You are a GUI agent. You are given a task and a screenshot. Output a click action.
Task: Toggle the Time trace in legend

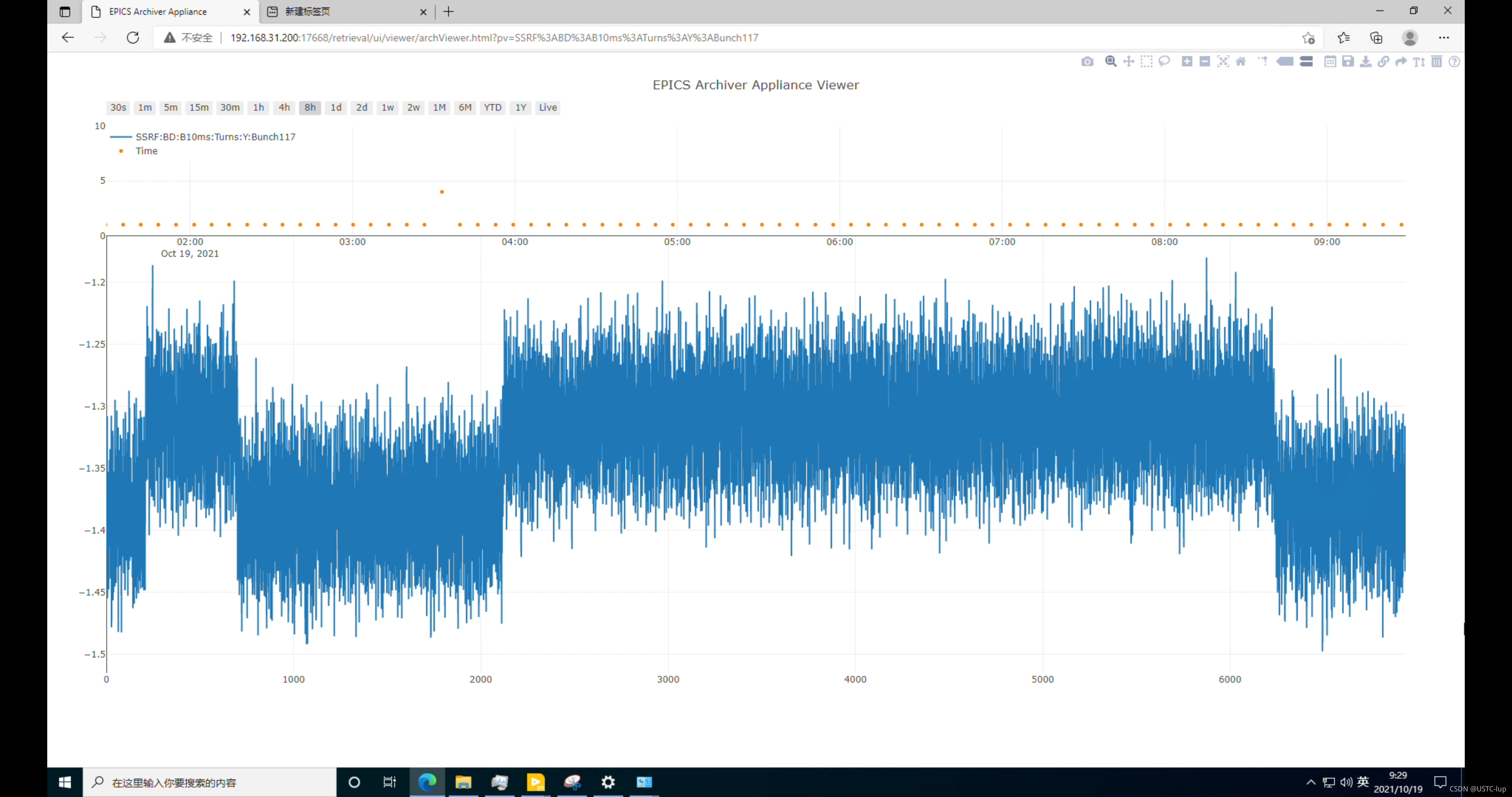point(146,151)
